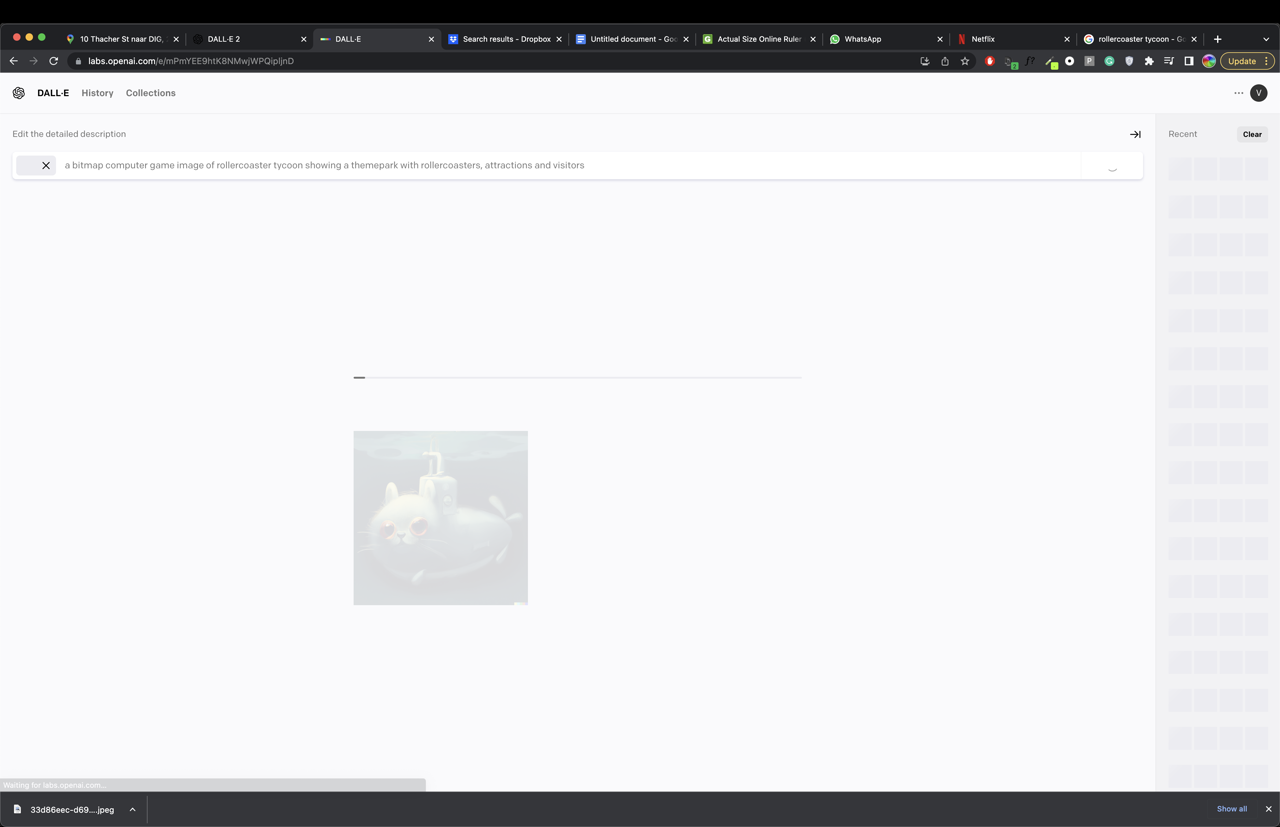Viewport: 1280px width, 827px height.
Task: Click the browser share icon
Action: pos(945,61)
